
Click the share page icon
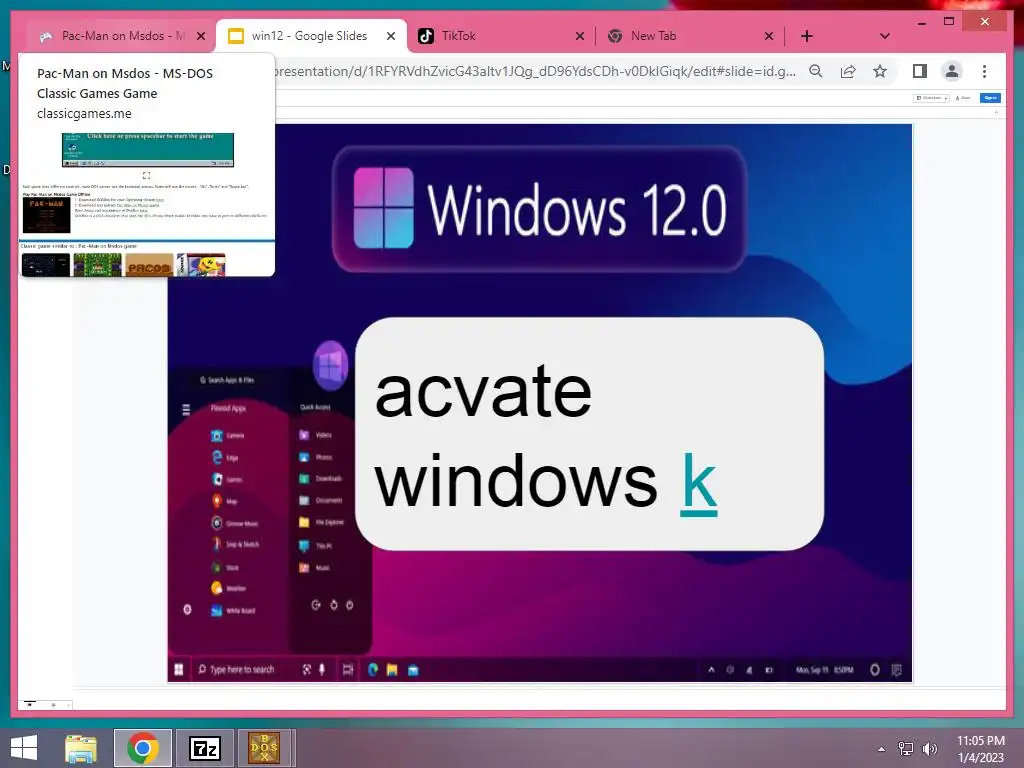[848, 71]
